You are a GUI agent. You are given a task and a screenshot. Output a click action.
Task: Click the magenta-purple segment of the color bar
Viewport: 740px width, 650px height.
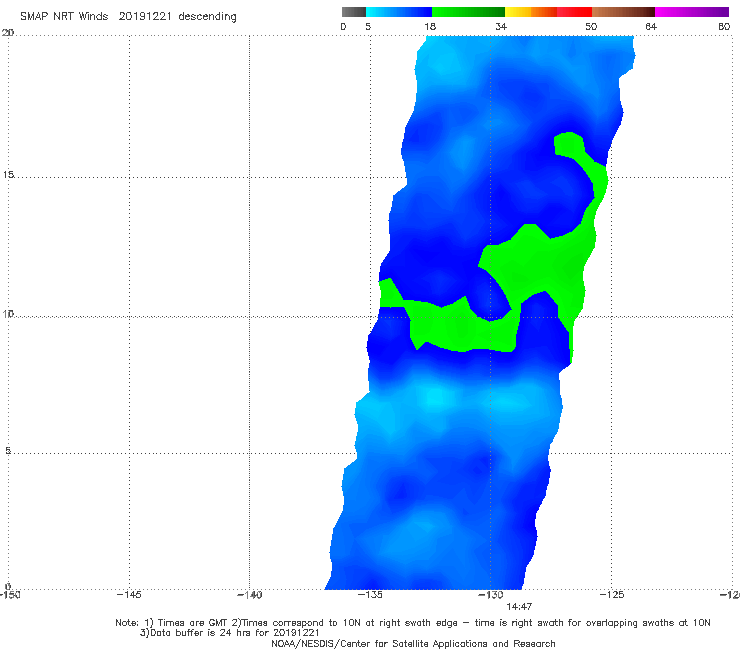tap(692, 12)
